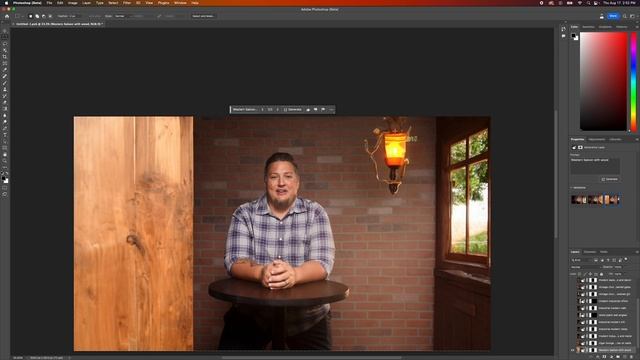Click the hue slider in the Color panel

pos(633,82)
